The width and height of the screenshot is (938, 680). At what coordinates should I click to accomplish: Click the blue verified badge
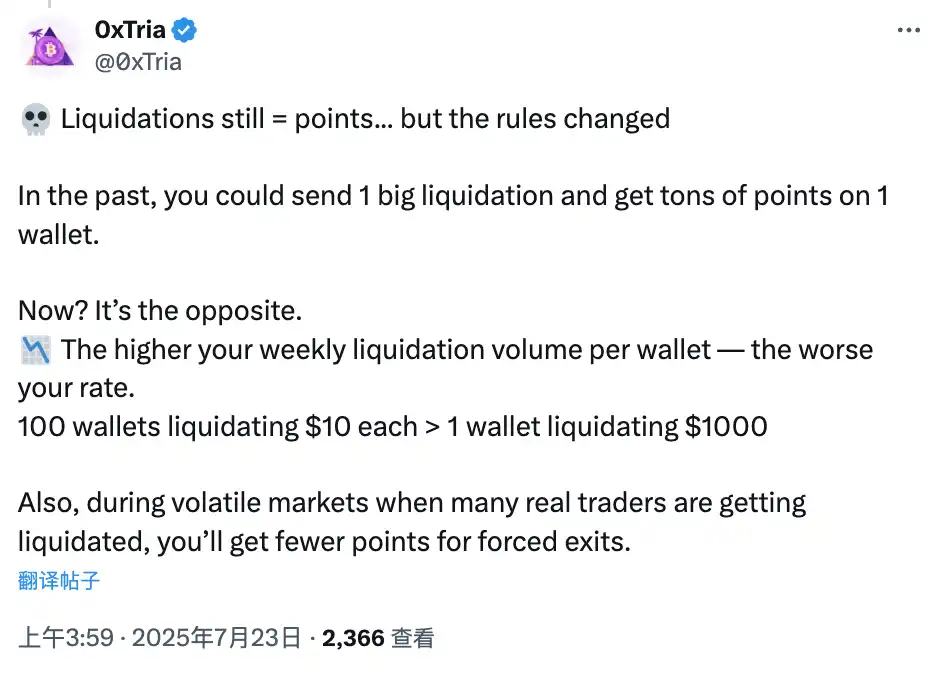pyautogui.click(x=184, y=31)
